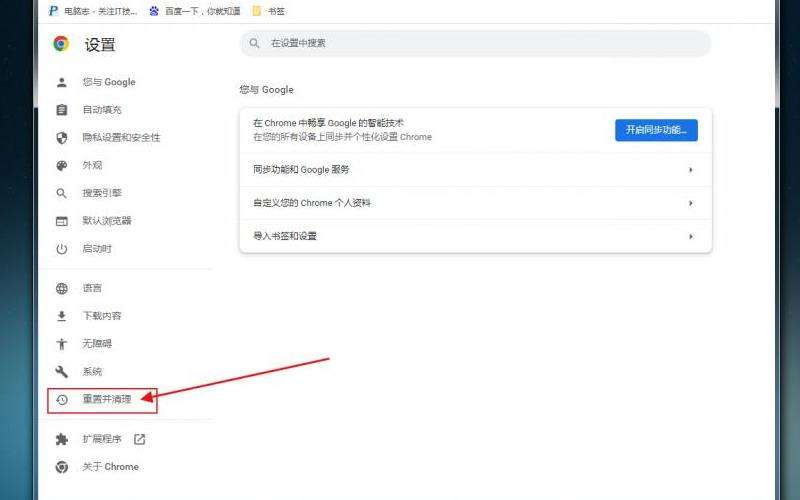The image size is (800, 500).
Task: Focus the 在设置中搜索 search field
Action: click(476, 43)
